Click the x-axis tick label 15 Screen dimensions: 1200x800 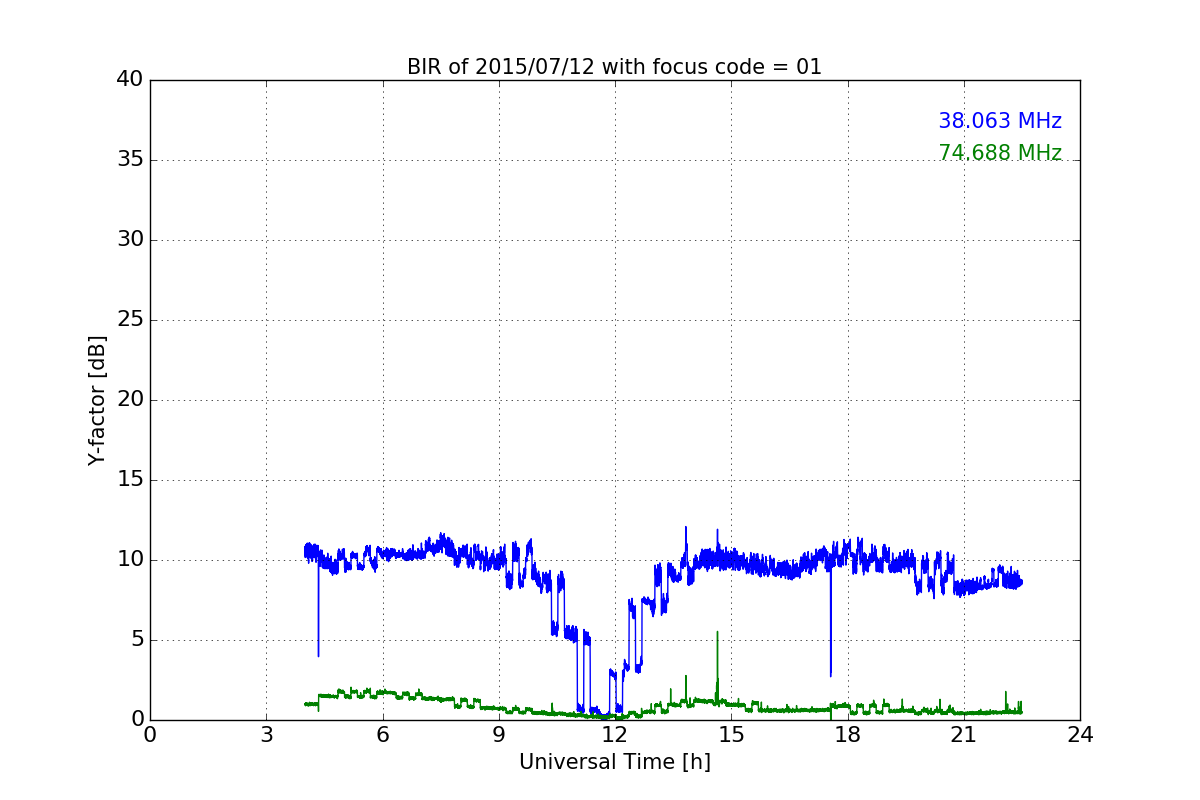[x=731, y=735]
